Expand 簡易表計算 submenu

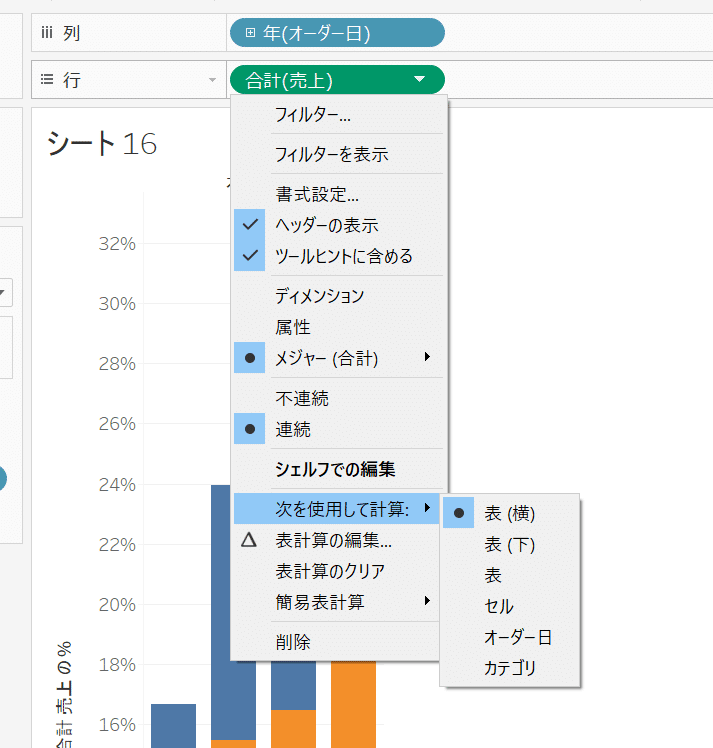pos(337,602)
